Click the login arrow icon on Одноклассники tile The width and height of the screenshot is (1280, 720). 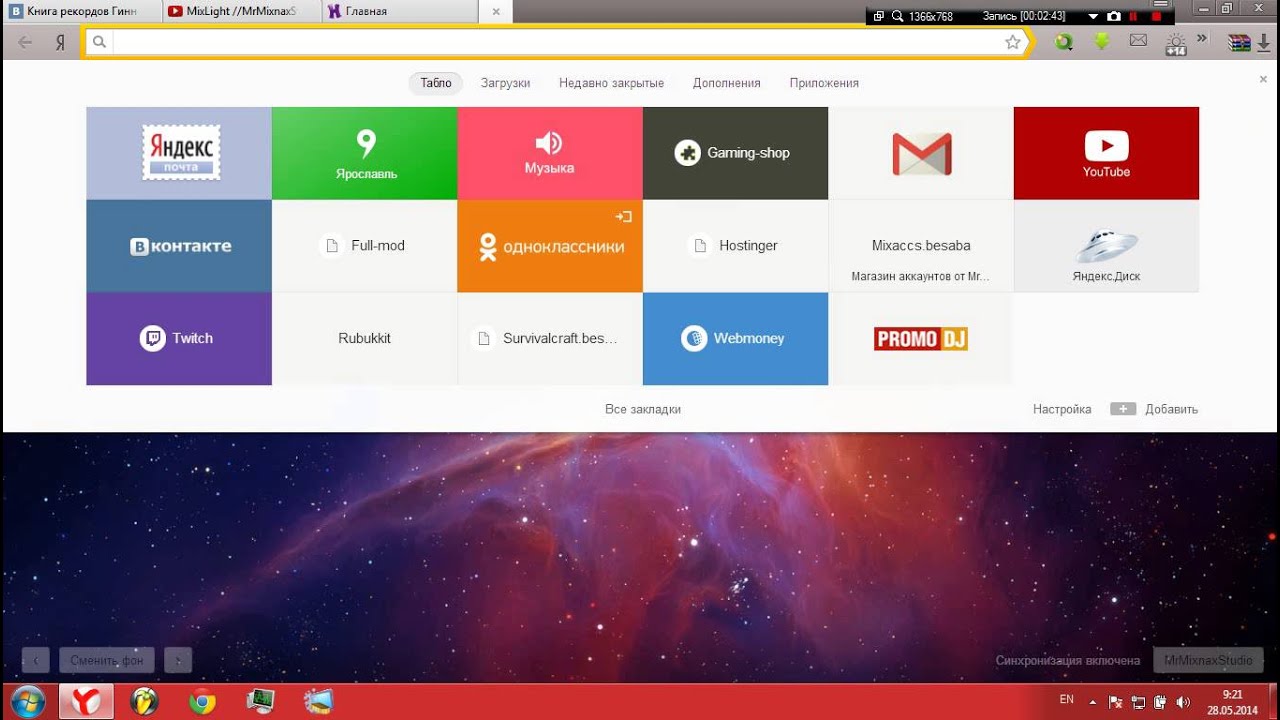point(624,216)
